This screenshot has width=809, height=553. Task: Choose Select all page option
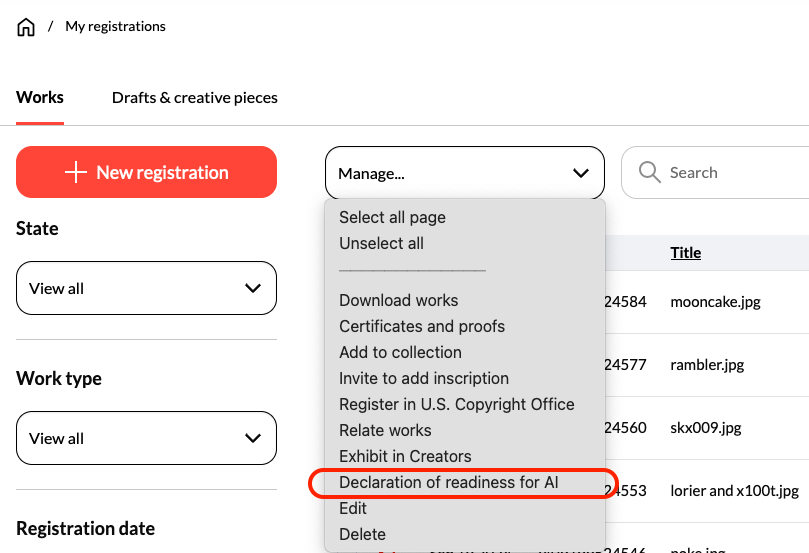(x=392, y=217)
